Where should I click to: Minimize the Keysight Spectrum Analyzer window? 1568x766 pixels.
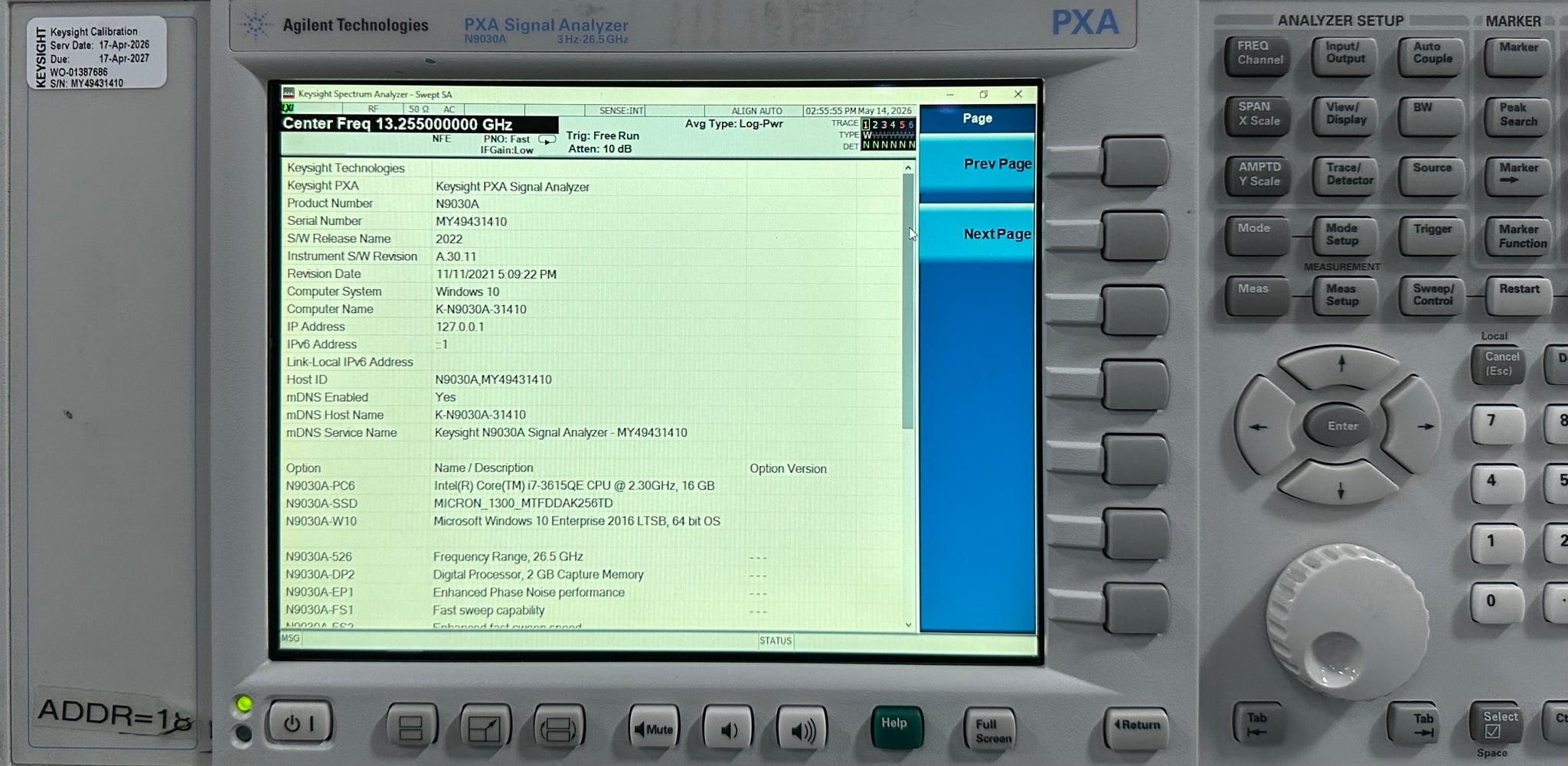point(949,94)
